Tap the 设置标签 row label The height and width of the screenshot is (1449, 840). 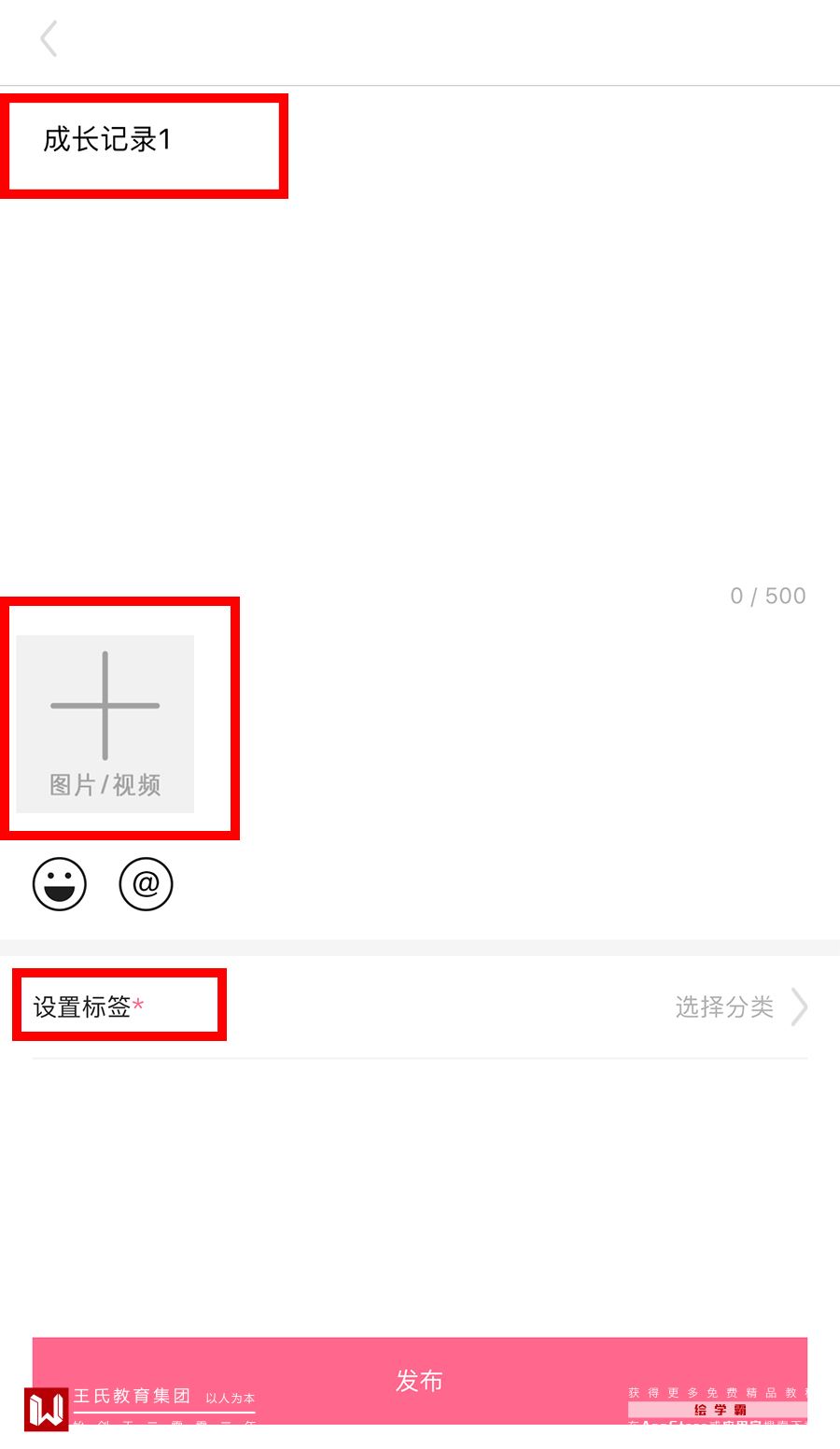(82, 1006)
